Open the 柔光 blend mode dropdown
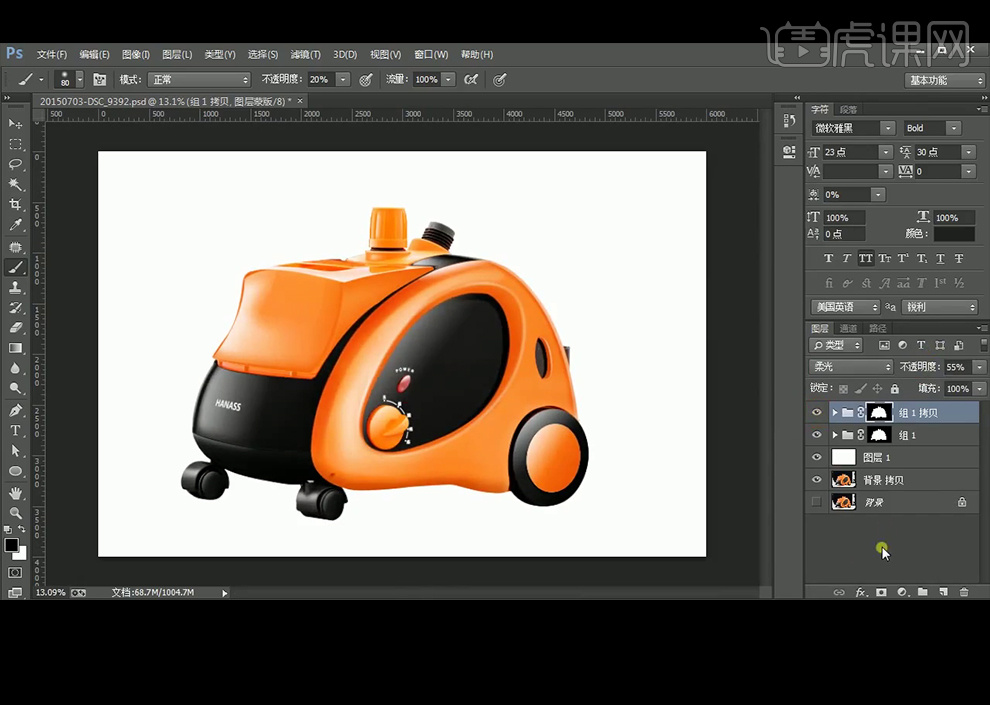 (850, 367)
